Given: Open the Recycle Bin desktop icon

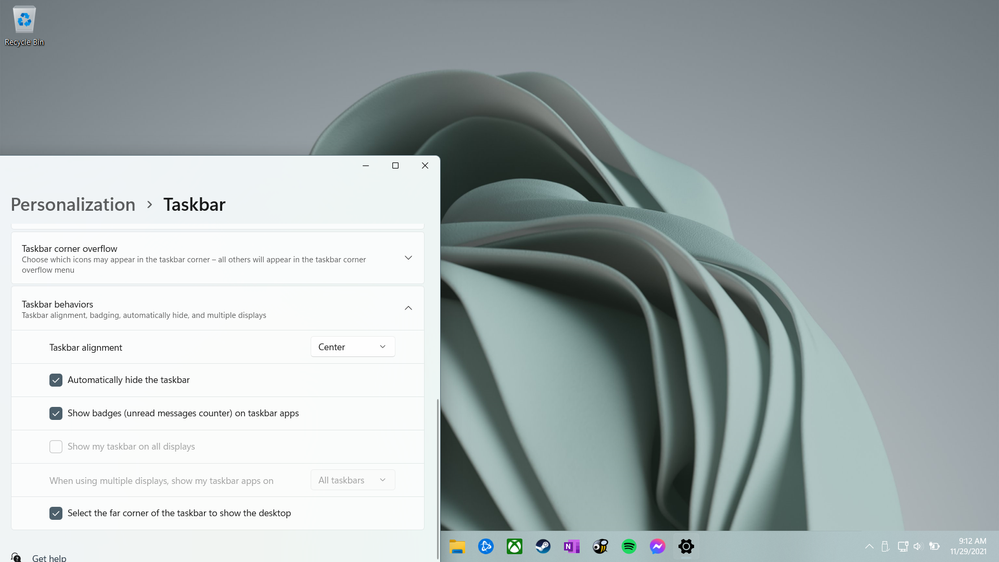Looking at the screenshot, I should click(x=24, y=26).
